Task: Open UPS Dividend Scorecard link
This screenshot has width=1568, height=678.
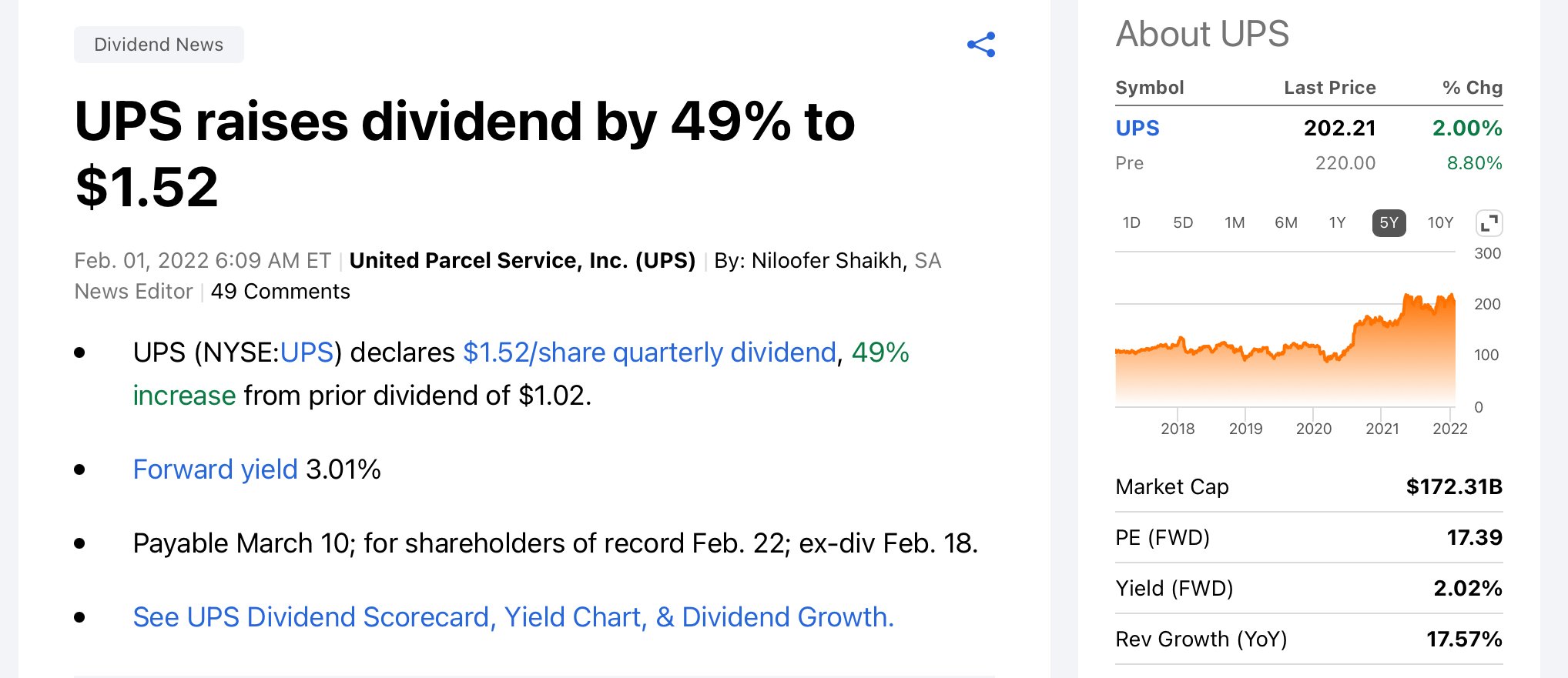Action: pyautogui.click(x=513, y=617)
